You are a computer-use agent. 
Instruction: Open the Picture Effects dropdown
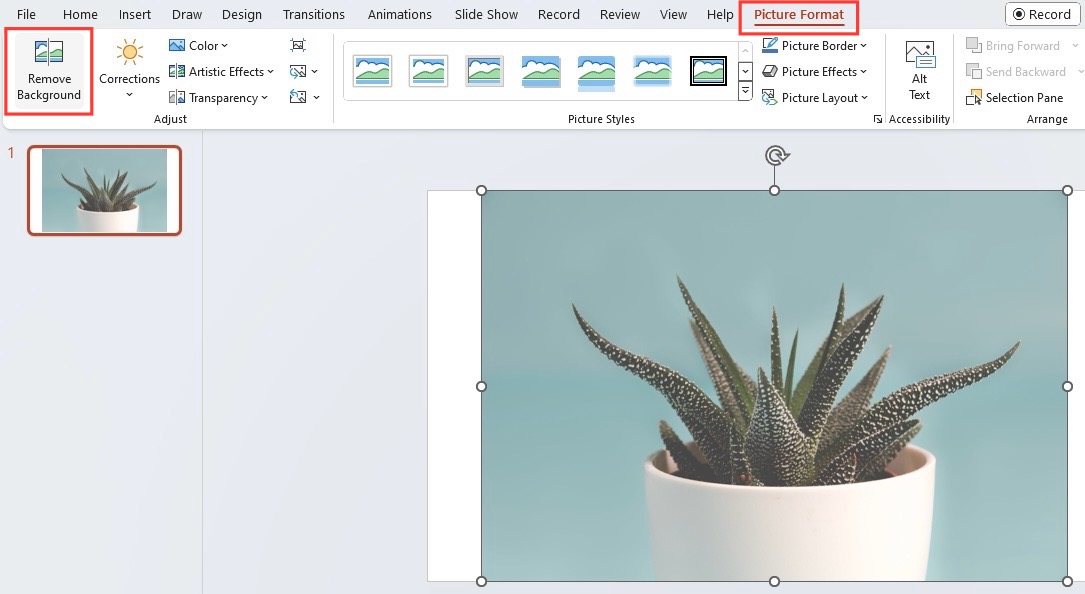pos(814,71)
